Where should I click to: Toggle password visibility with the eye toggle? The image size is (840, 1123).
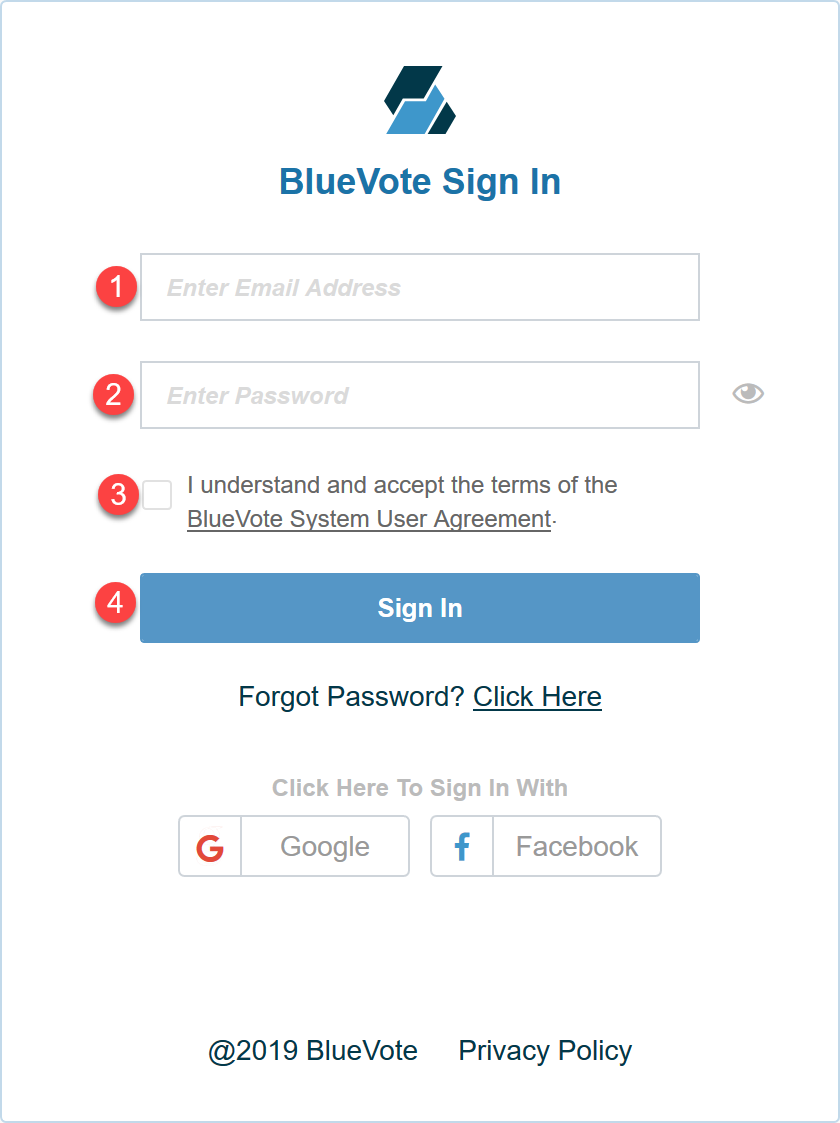(748, 394)
